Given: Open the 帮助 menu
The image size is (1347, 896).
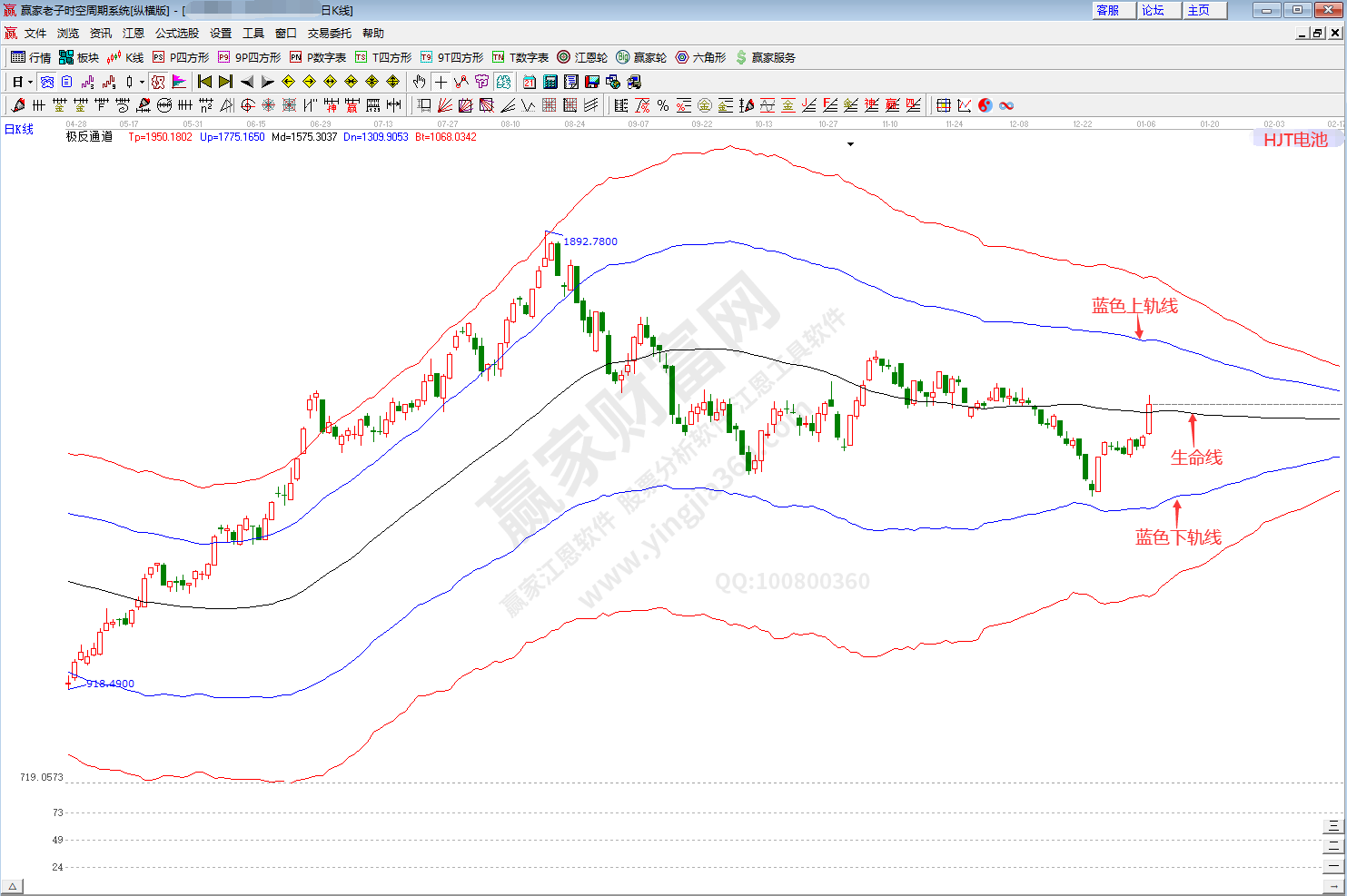Looking at the screenshot, I should (373, 34).
